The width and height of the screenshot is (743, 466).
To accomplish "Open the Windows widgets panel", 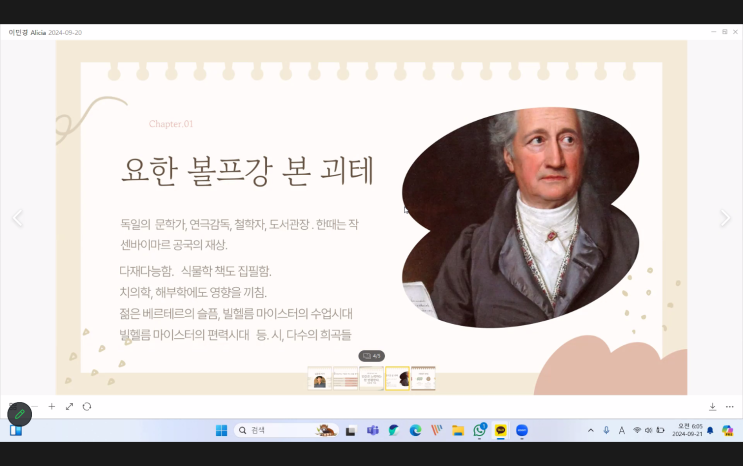I will pos(16,430).
